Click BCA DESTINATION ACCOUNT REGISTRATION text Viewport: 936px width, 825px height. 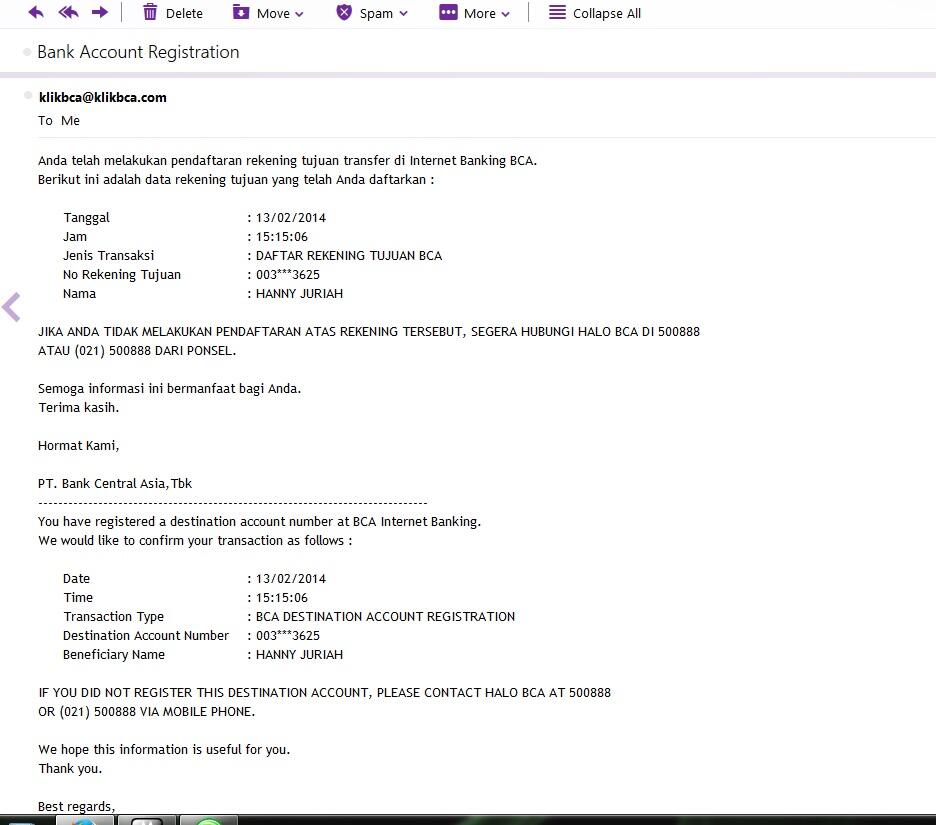[385, 617]
